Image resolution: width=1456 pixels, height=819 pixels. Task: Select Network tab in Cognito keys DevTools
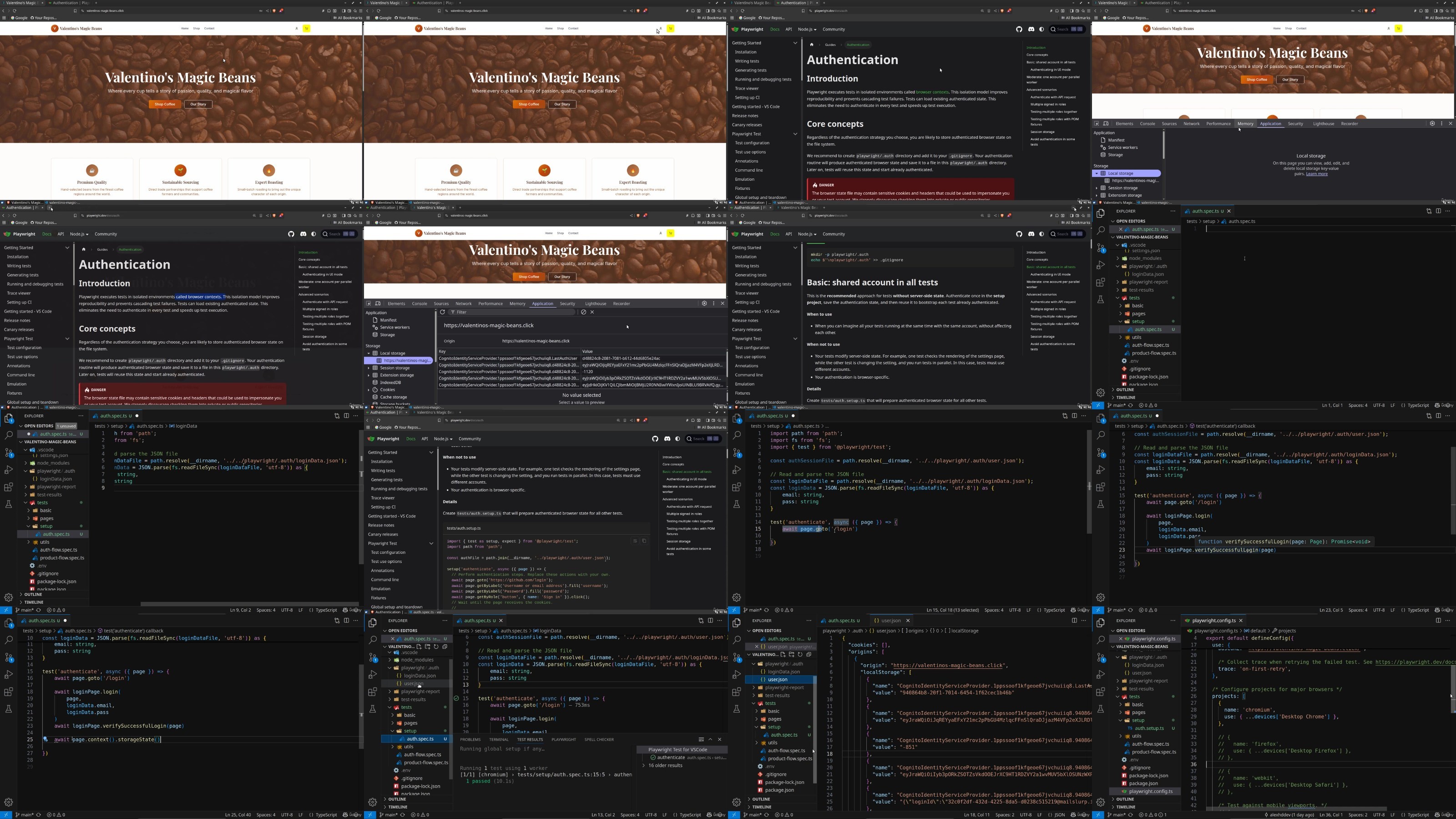click(464, 303)
